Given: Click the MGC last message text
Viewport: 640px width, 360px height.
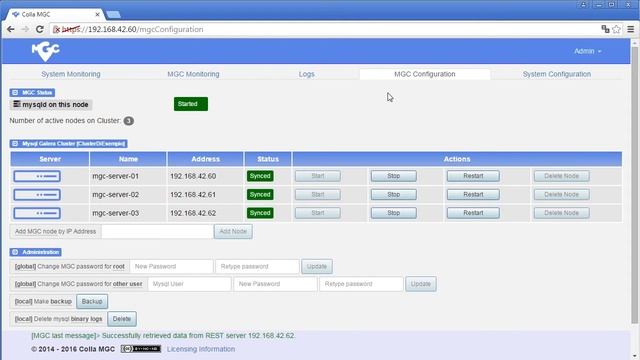Looking at the screenshot, I should pos(163,336).
